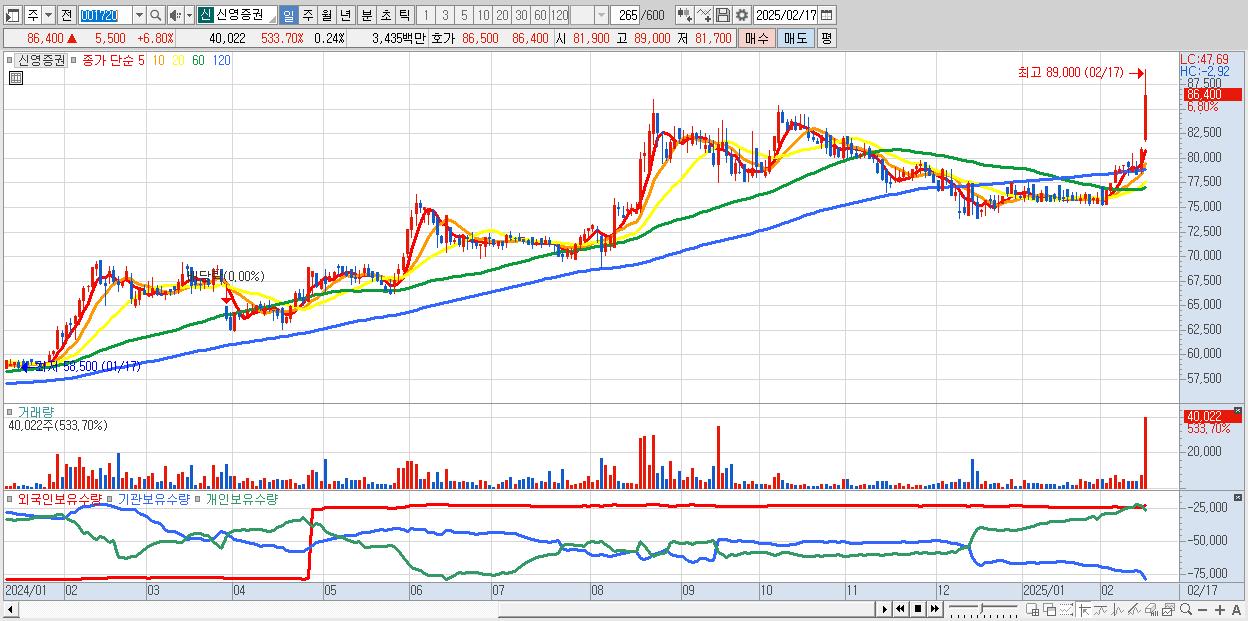
Task: Select the 년 (yearly) period toggle
Action: [345, 15]
